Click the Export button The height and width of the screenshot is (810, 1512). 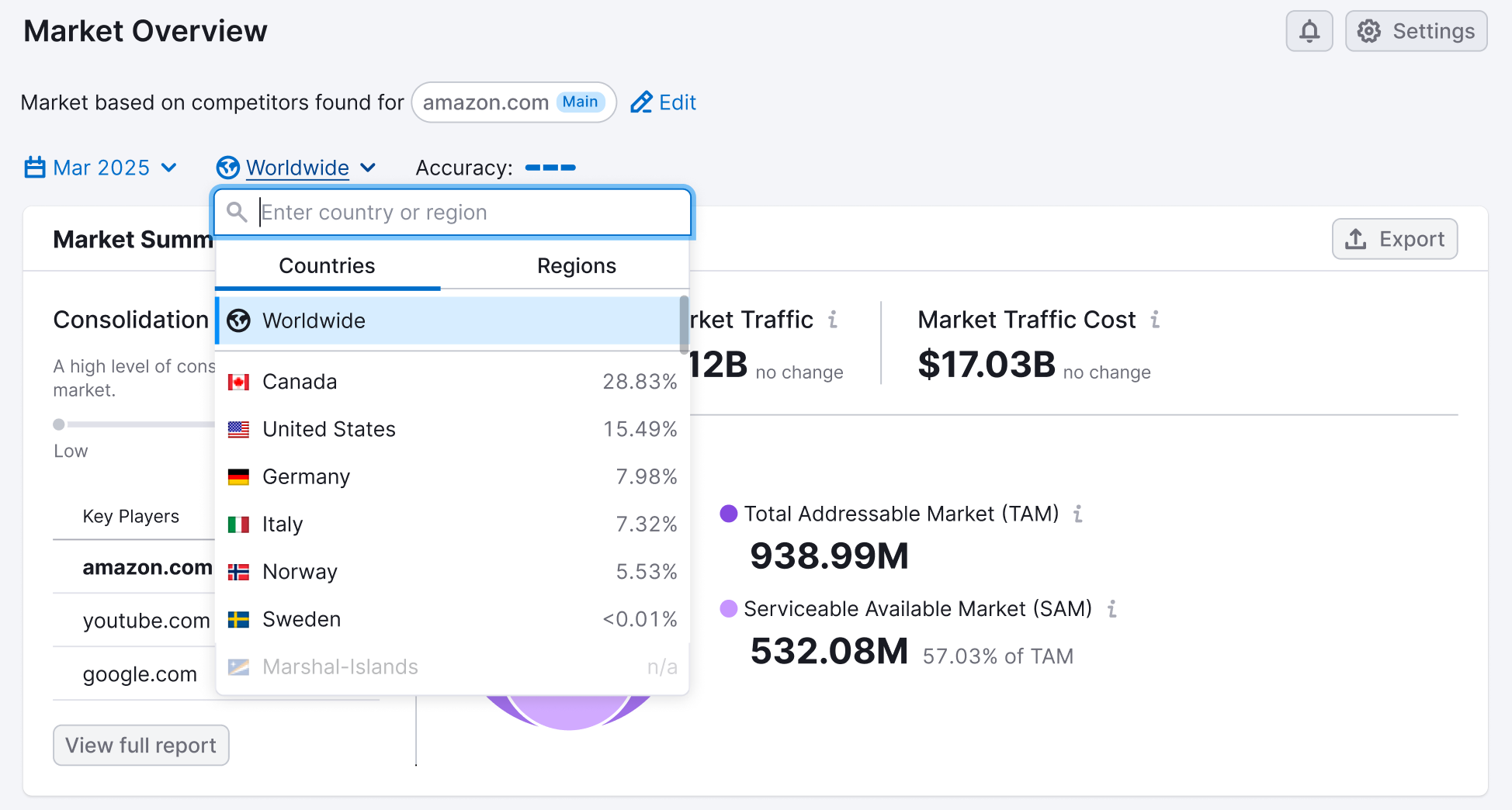click(1394, 239)
